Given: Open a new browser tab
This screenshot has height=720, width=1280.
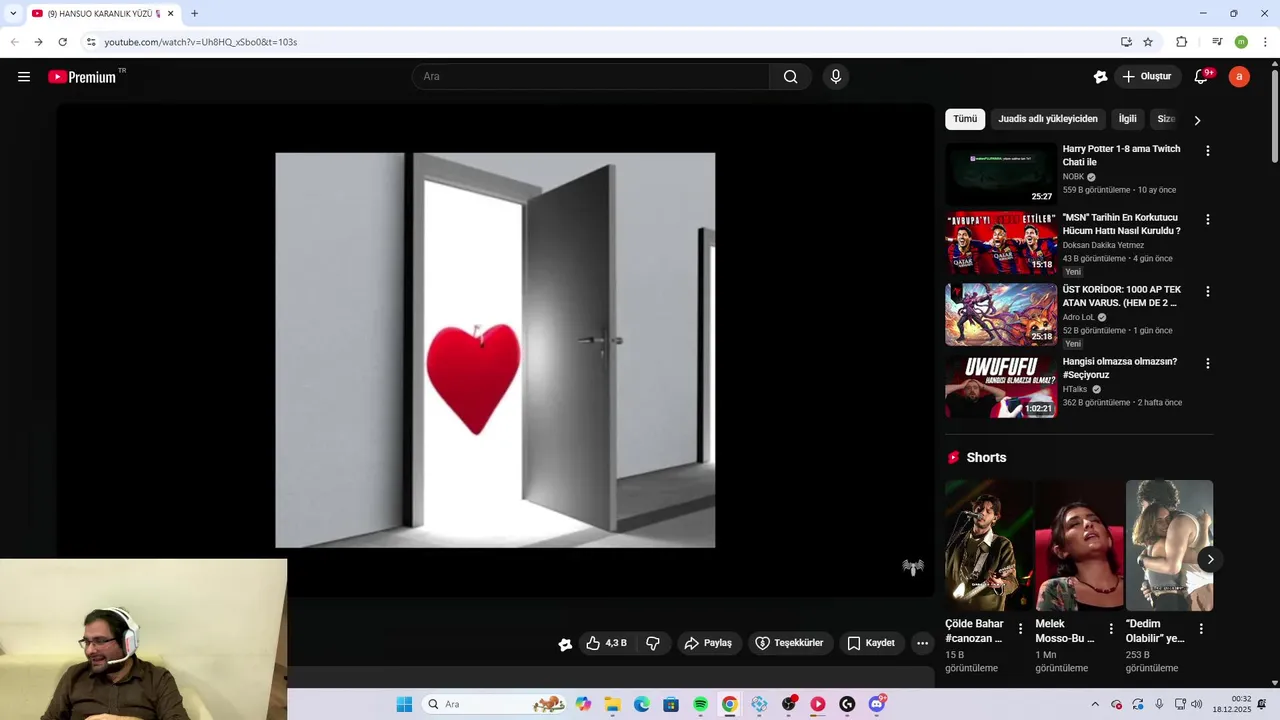Looking at the screenshot, I should [194, 13].
